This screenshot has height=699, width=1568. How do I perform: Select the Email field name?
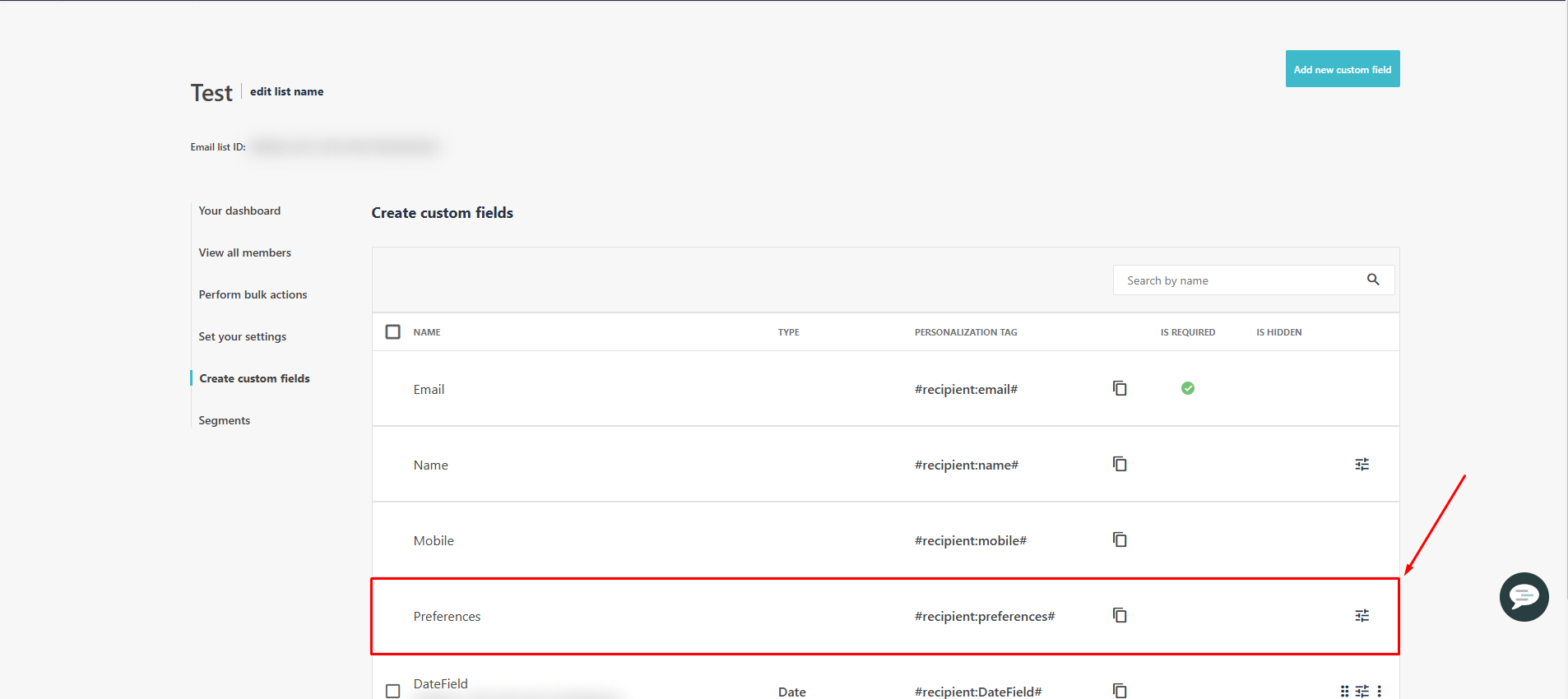pos(429,389)
